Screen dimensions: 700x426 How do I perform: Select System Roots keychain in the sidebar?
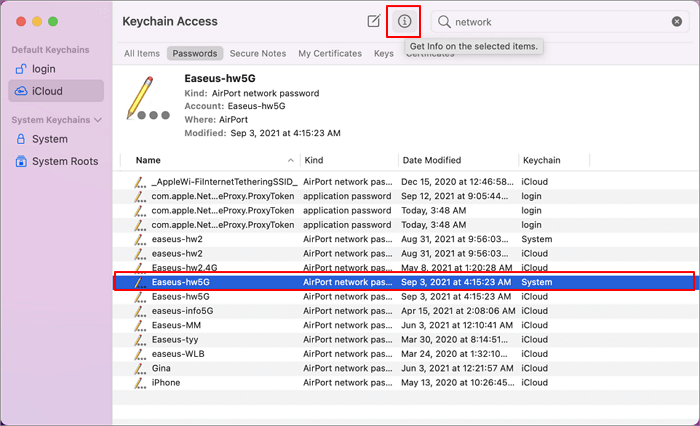pos(64,161)
